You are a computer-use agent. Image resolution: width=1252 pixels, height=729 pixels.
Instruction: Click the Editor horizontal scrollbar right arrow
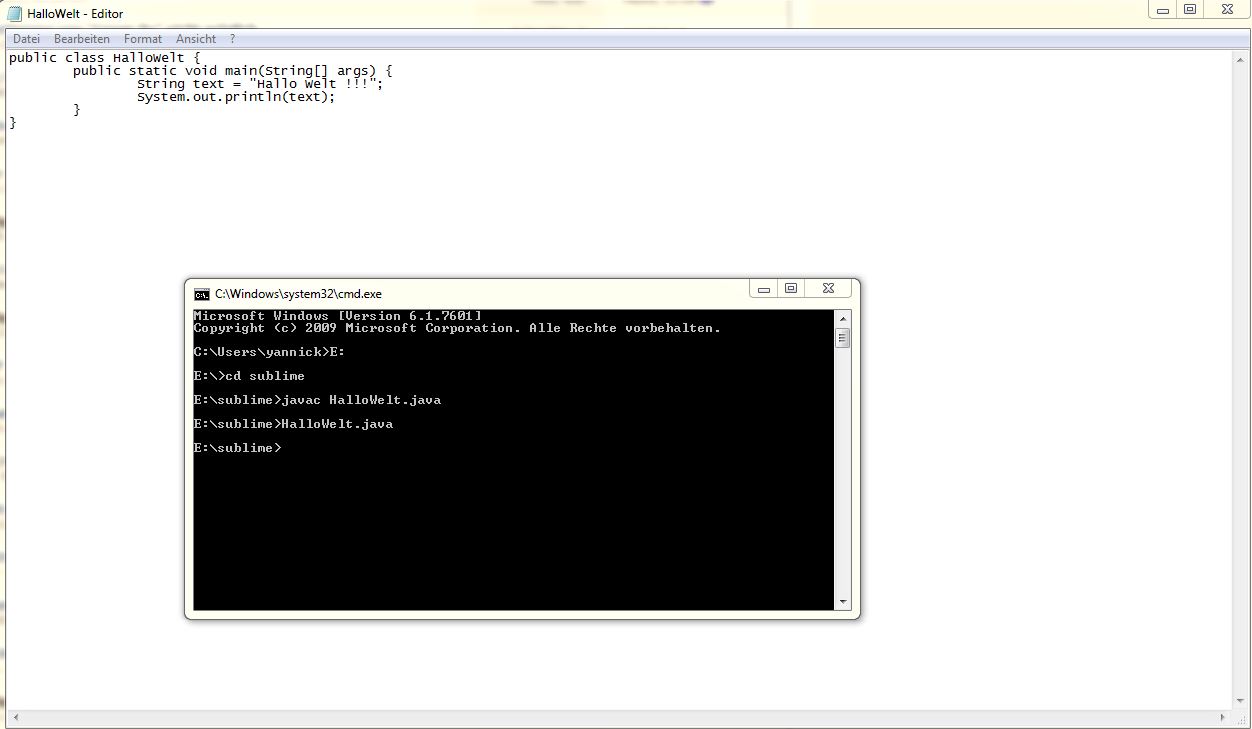(1223, 718)
